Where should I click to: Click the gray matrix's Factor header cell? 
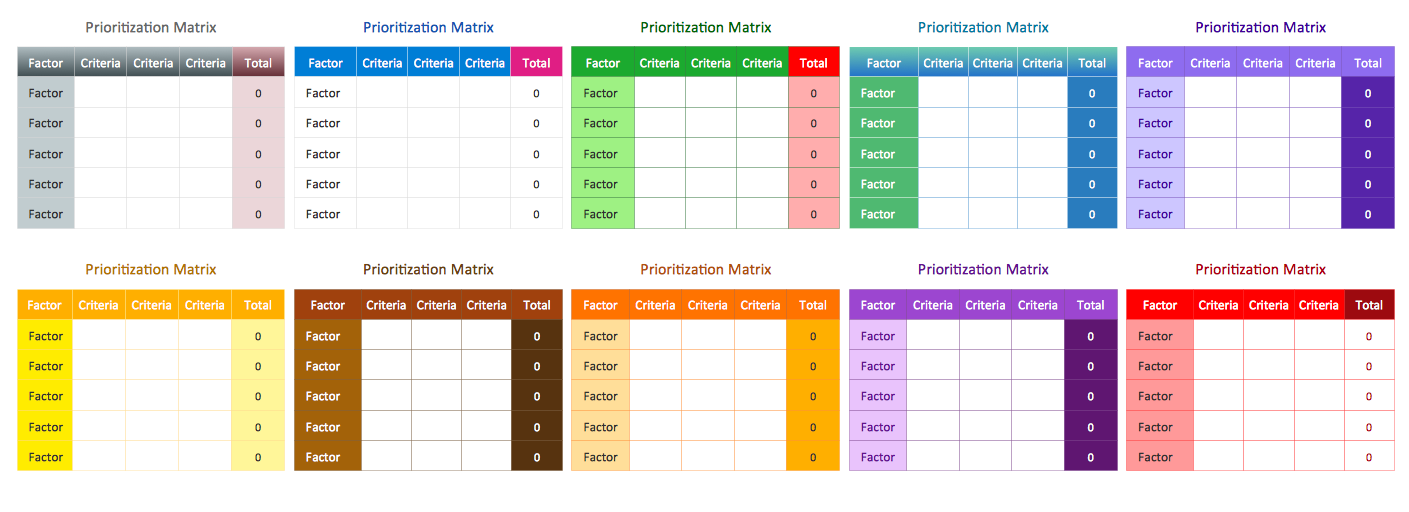click(46, 63)
